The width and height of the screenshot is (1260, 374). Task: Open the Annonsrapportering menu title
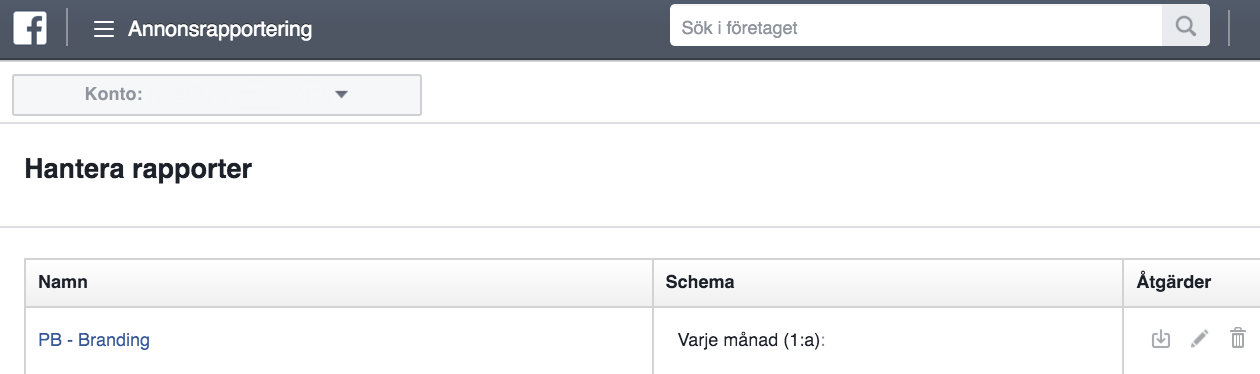point(220,29)
